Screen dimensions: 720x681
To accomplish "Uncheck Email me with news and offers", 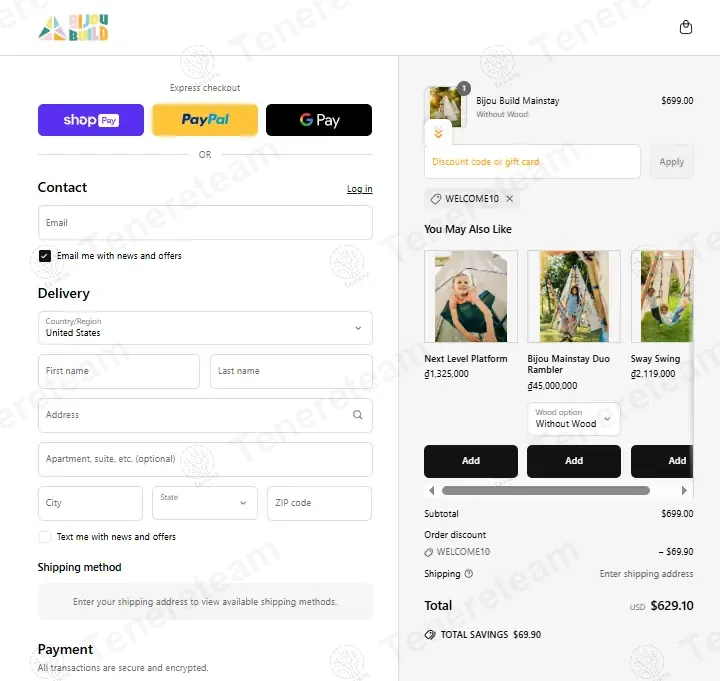I will click(x=45, y=256).
